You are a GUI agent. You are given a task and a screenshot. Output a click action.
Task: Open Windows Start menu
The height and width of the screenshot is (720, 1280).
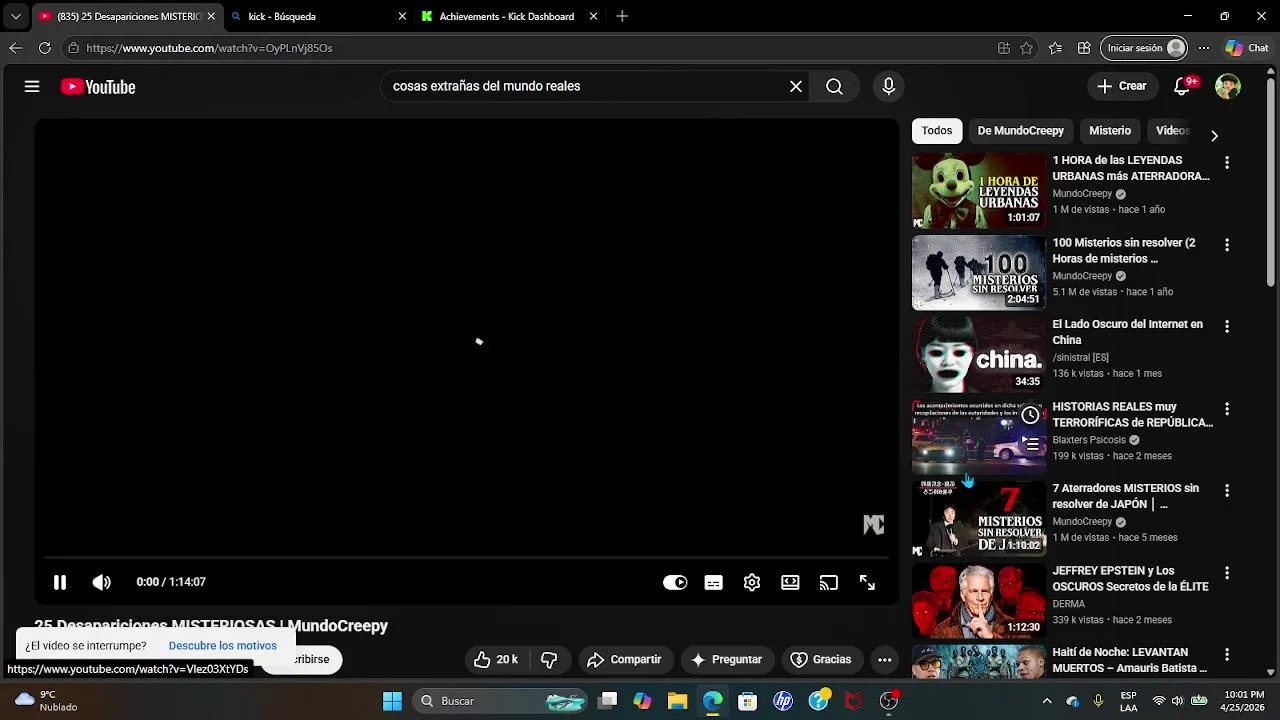(392, 701)
